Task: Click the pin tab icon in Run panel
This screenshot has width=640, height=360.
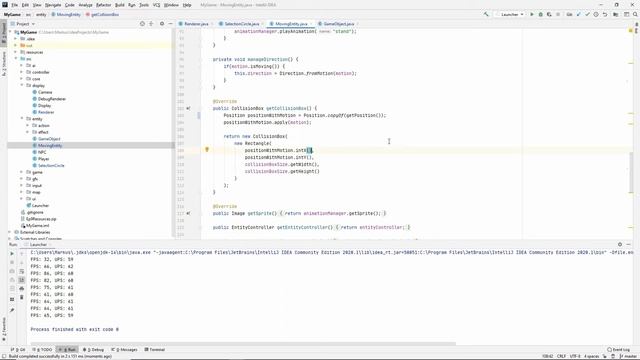Action: point(12,310)
